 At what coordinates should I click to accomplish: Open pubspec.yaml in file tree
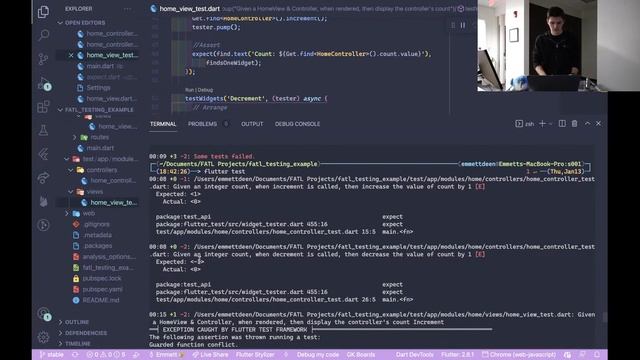[x=102, y=289]
